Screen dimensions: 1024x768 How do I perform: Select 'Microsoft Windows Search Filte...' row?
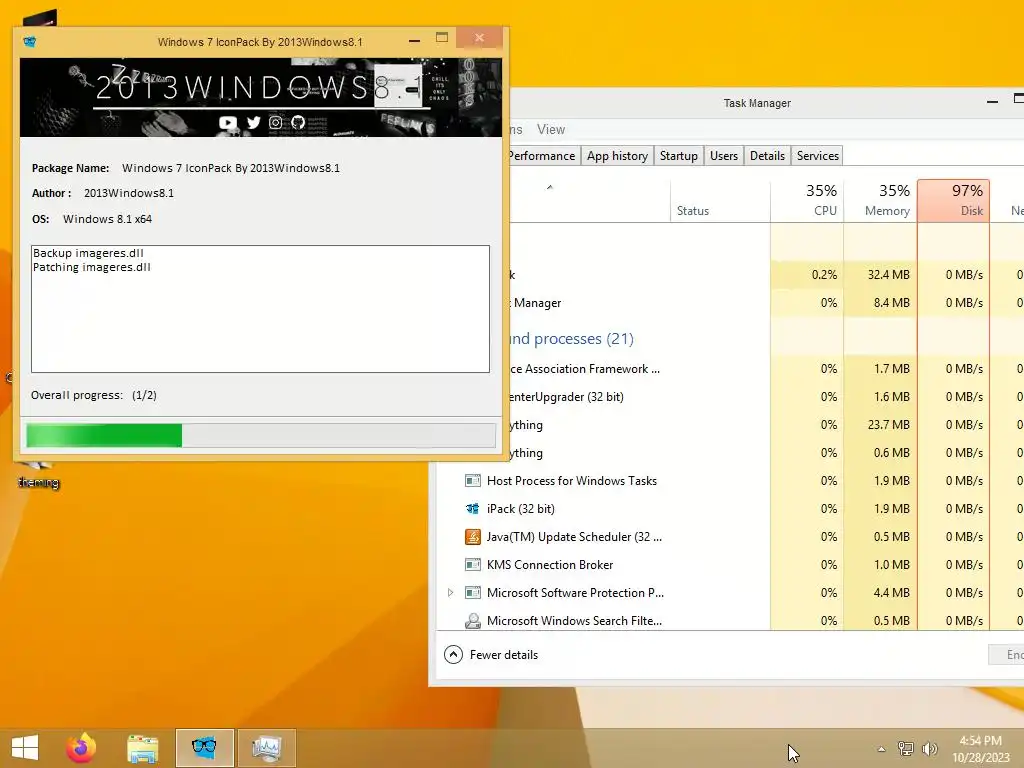(731, 621)
